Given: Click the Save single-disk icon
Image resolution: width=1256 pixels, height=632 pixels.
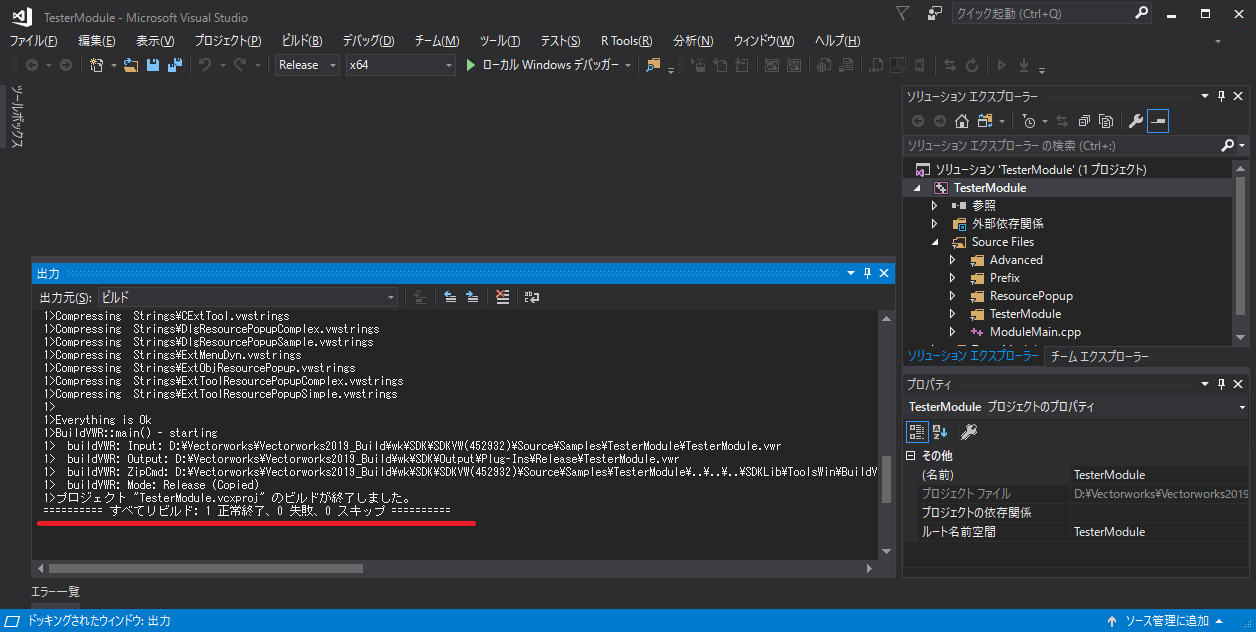Looking at the screenshot, I should pos(153,65).
